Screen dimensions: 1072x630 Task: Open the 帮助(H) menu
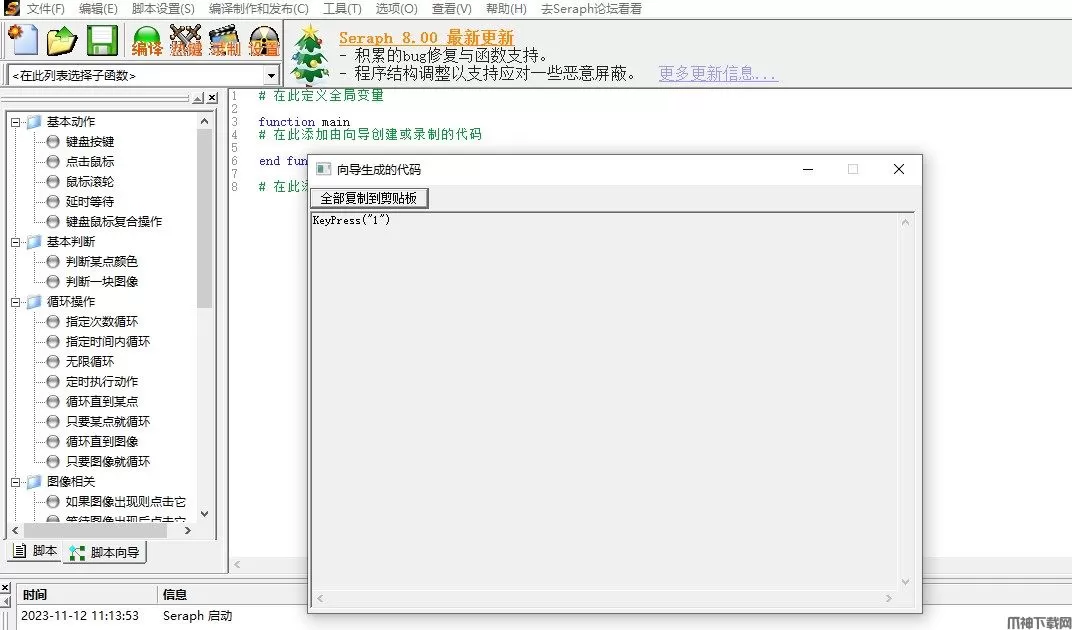coord(506,9)
